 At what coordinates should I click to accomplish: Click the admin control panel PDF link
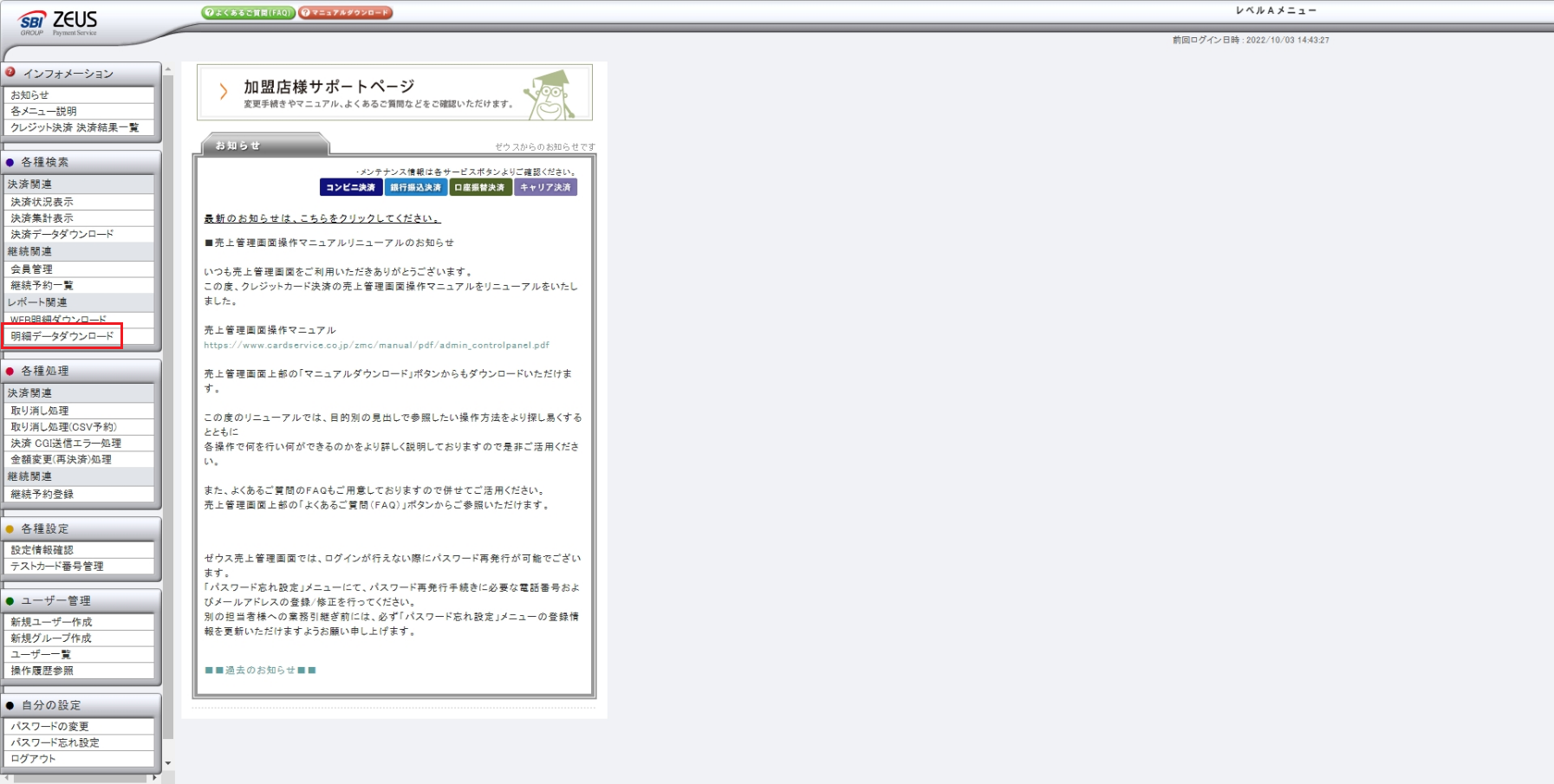point(376,345)
